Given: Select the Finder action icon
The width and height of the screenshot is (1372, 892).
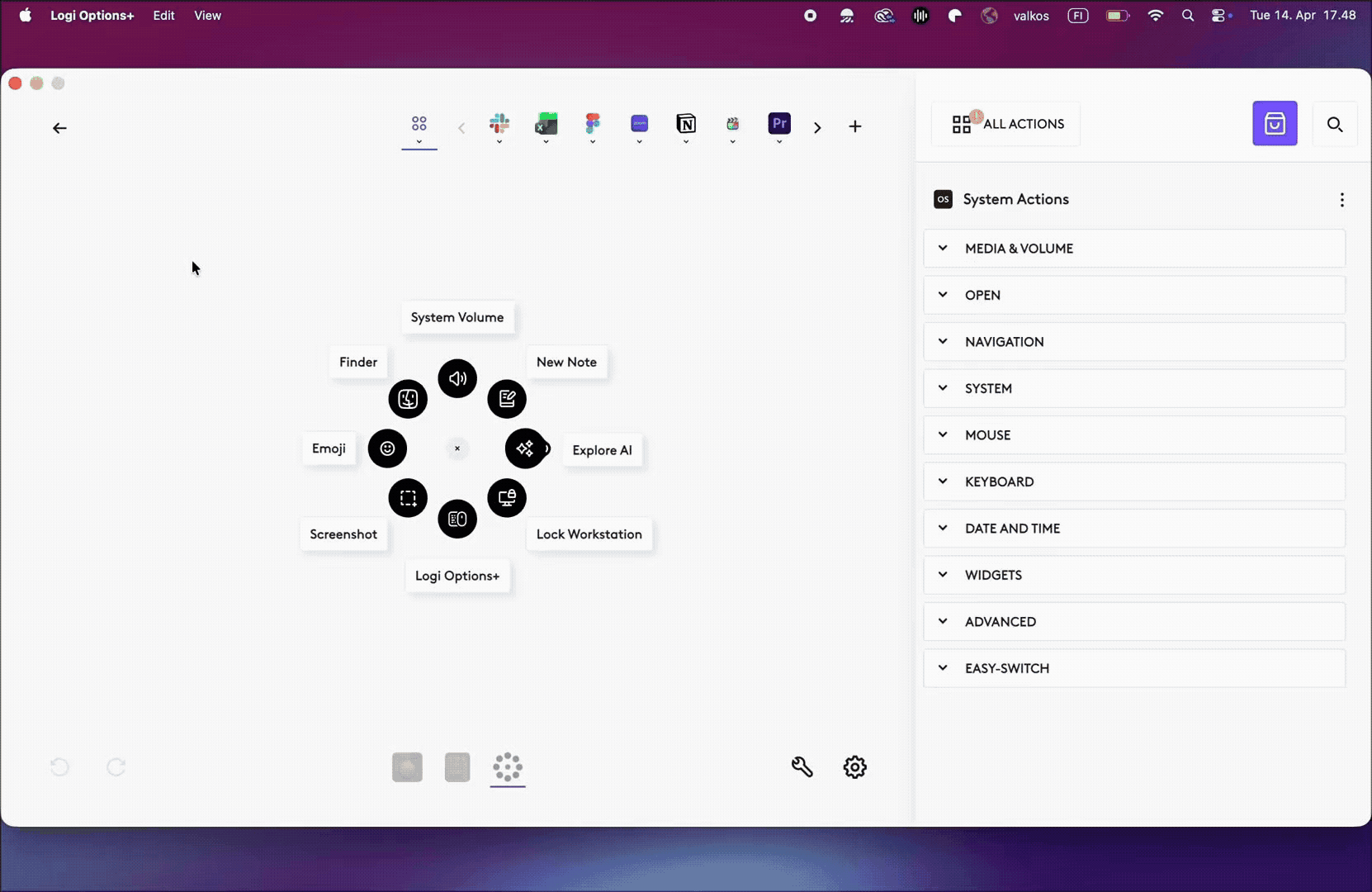Looking at the screenshot, I should click(408, 399).
